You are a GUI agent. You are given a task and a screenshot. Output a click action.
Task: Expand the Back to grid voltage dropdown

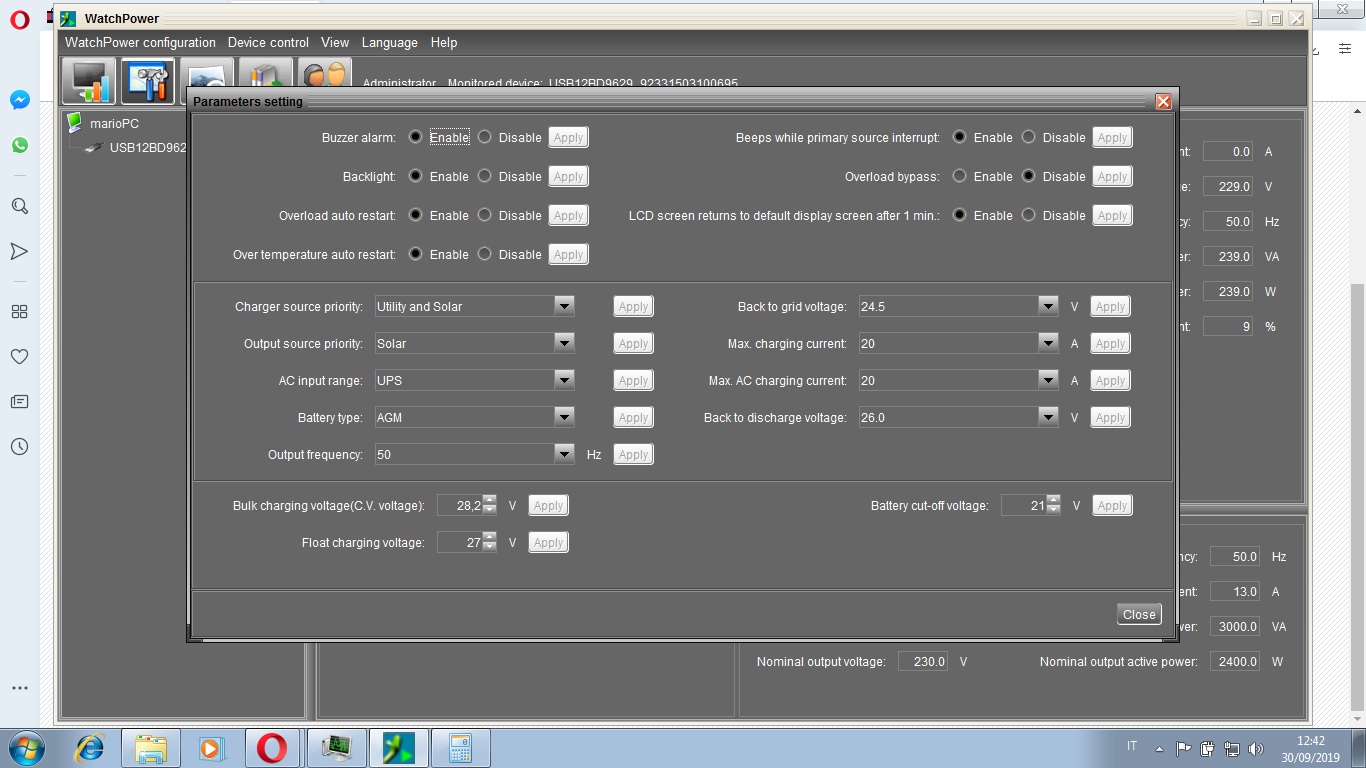pos(1047,307)
